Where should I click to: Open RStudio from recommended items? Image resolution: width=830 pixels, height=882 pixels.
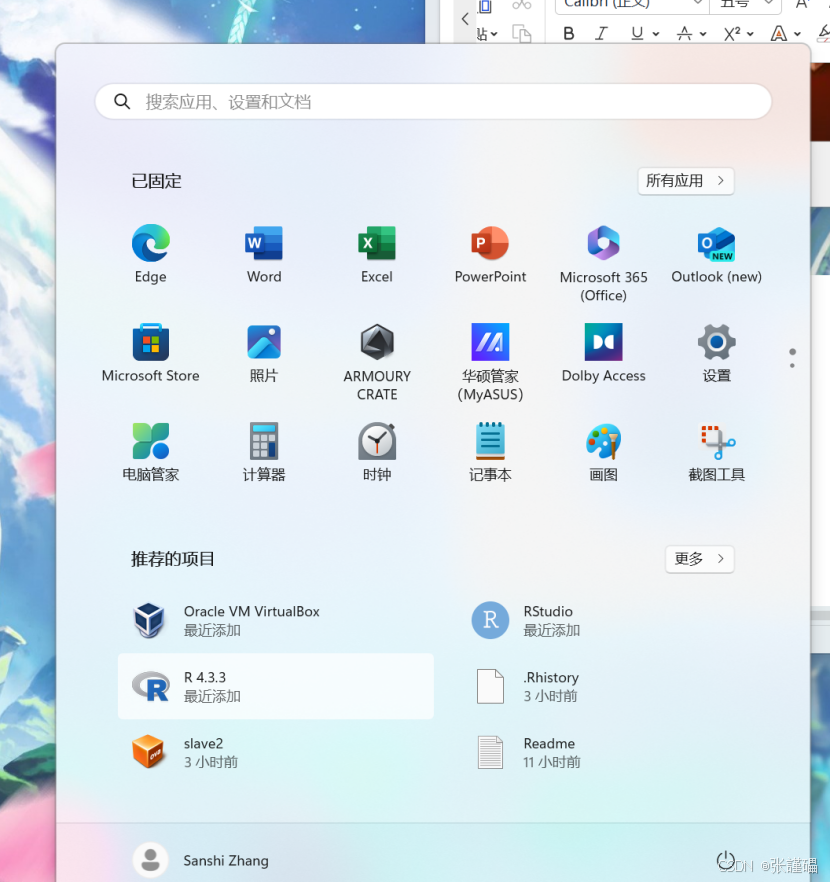(x=615, y=620)
